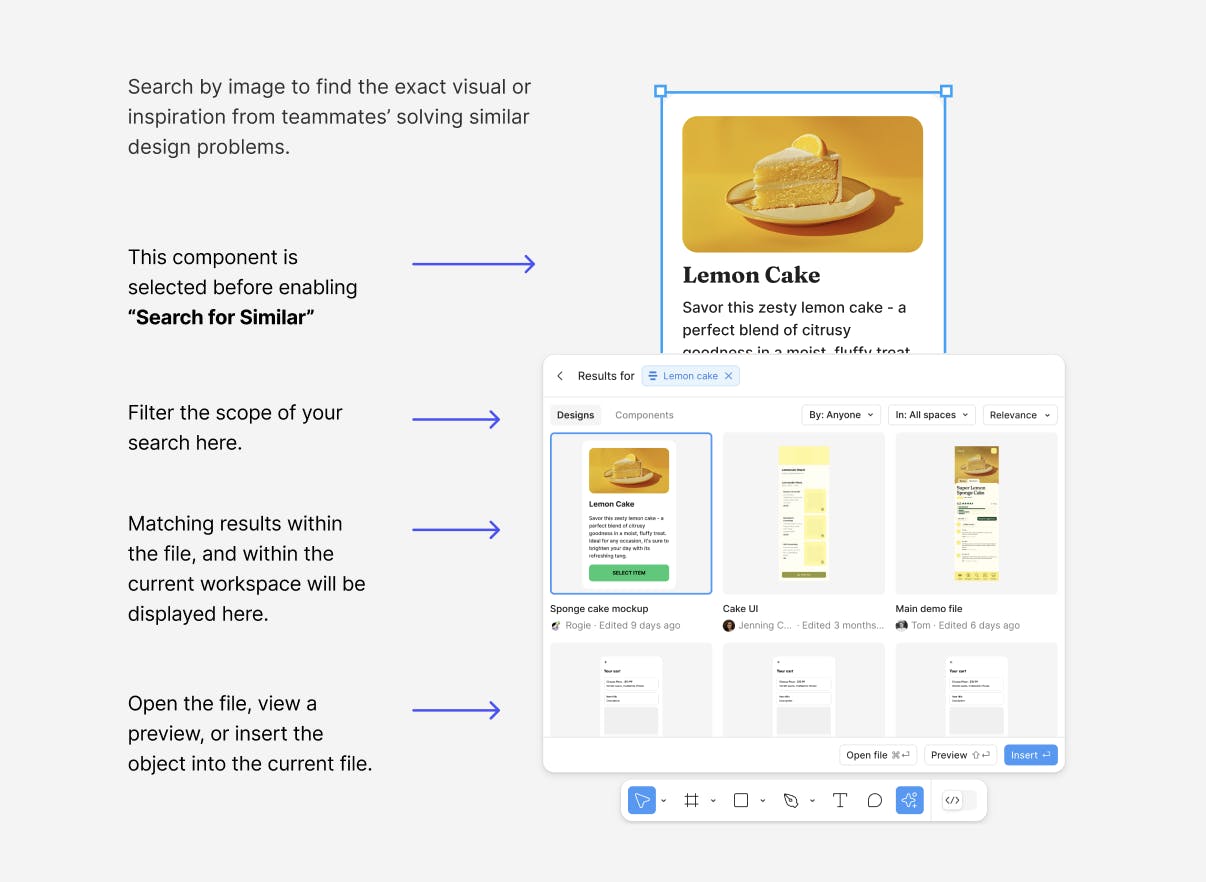The image size is (1206, 882).
Task: Select the Text tool
Action: click(x=840, y=800)
